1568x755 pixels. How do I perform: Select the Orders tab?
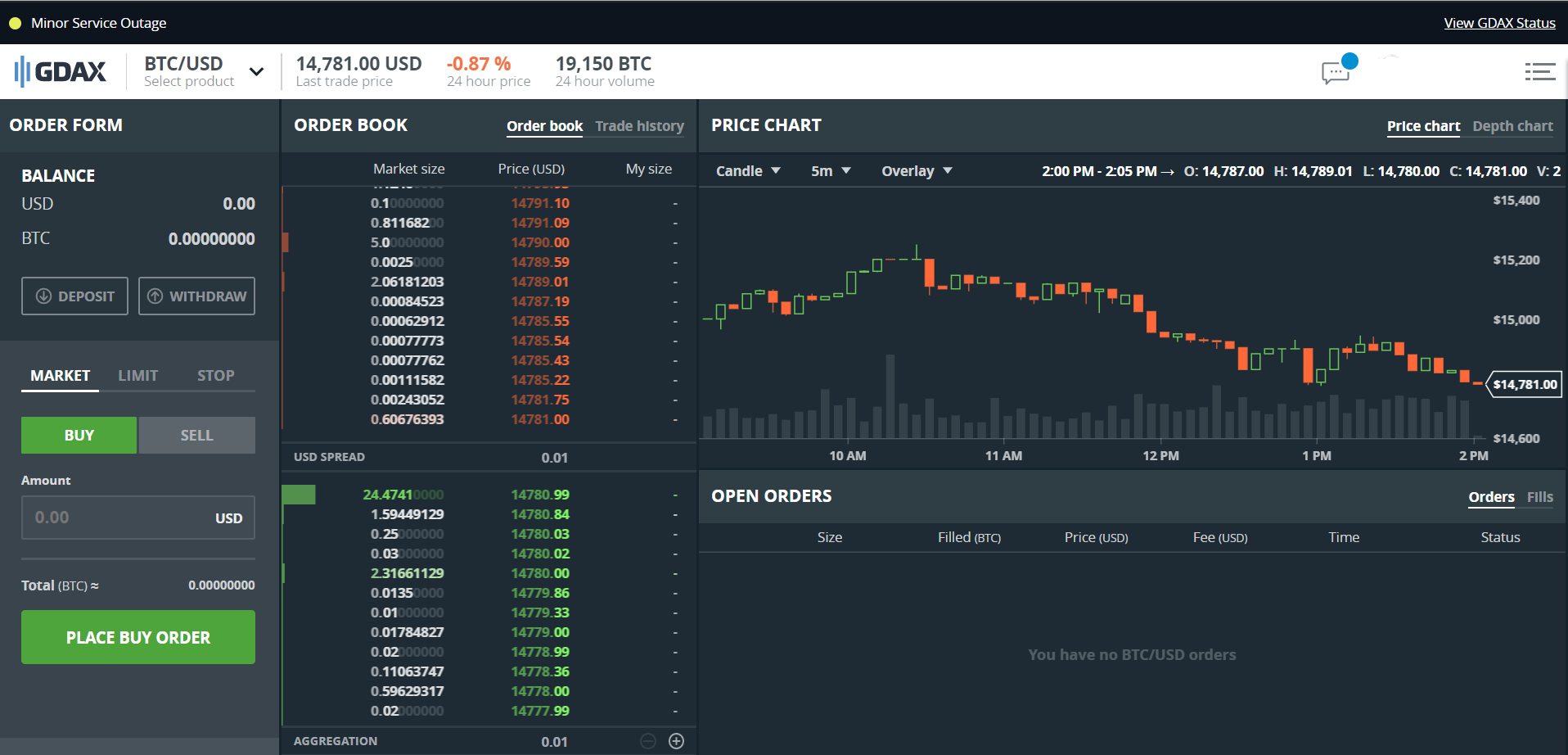click(x=1491, y=497)
